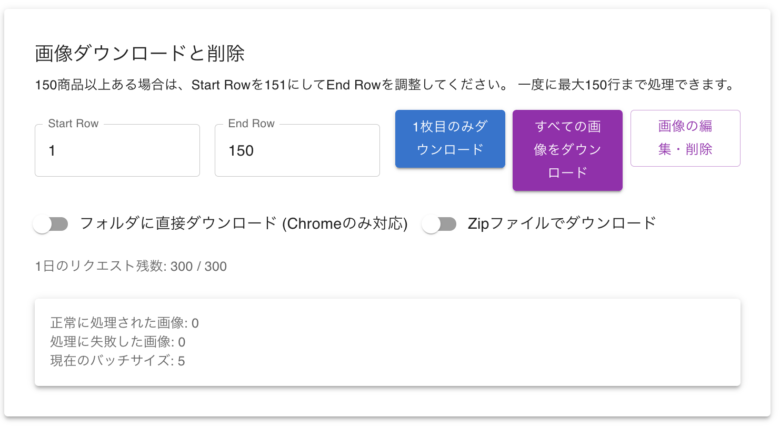The height and width of the screenshot is (428, 780).
Task: Open 画像の編集・削除 outlined button
Action: coord(685,138)
